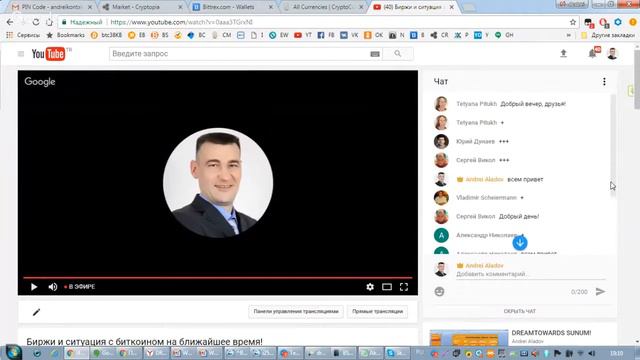
Task: Open the YouTube guide hamburger menu
Action: pyautogui.click(x=21, y=54)
